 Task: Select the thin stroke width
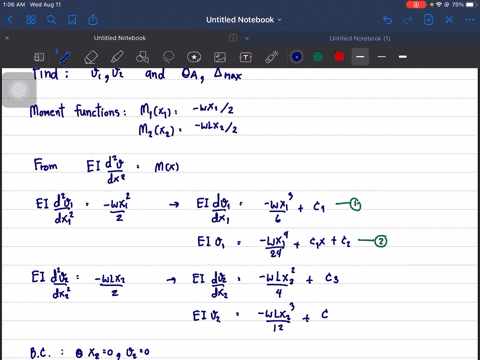click(382, 57)
